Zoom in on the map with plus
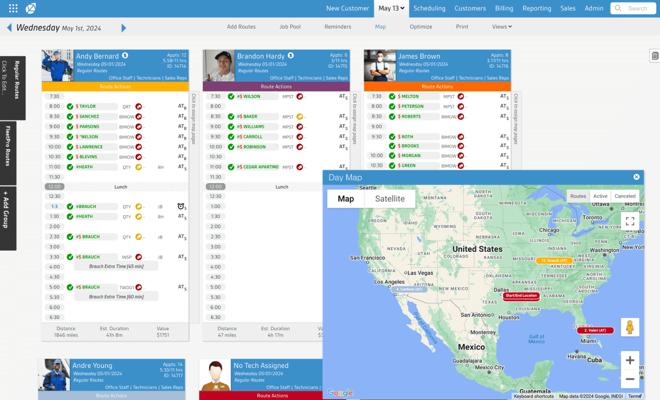Screen dimensions: 660x400 630,360
